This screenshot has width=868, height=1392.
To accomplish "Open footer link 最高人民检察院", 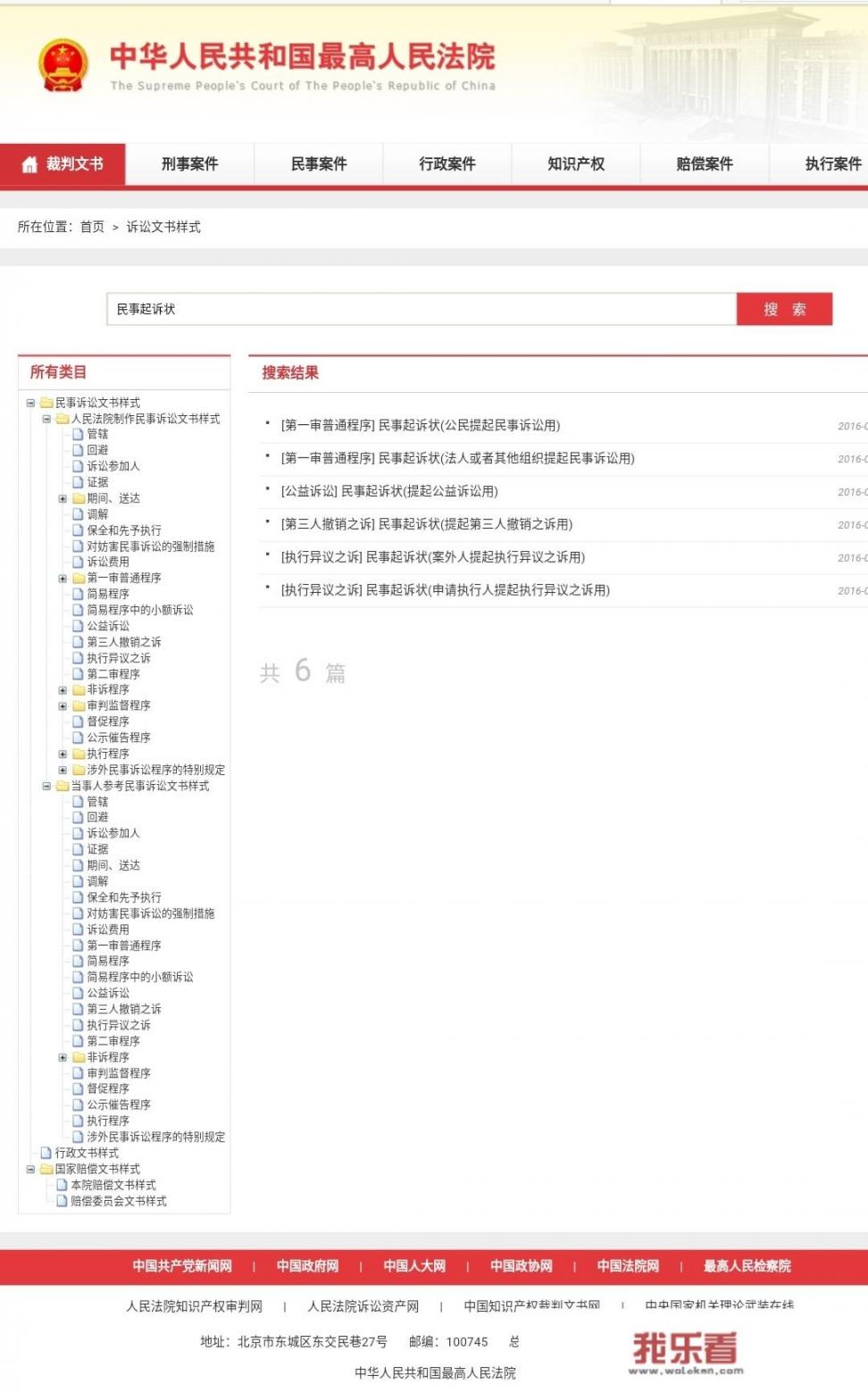I will click(x=747, y=1266).
